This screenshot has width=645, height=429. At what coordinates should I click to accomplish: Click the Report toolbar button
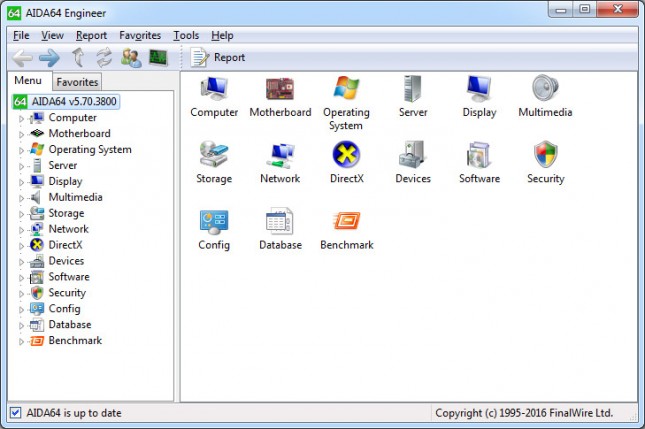pyautogui.click(x=218, y=57)
